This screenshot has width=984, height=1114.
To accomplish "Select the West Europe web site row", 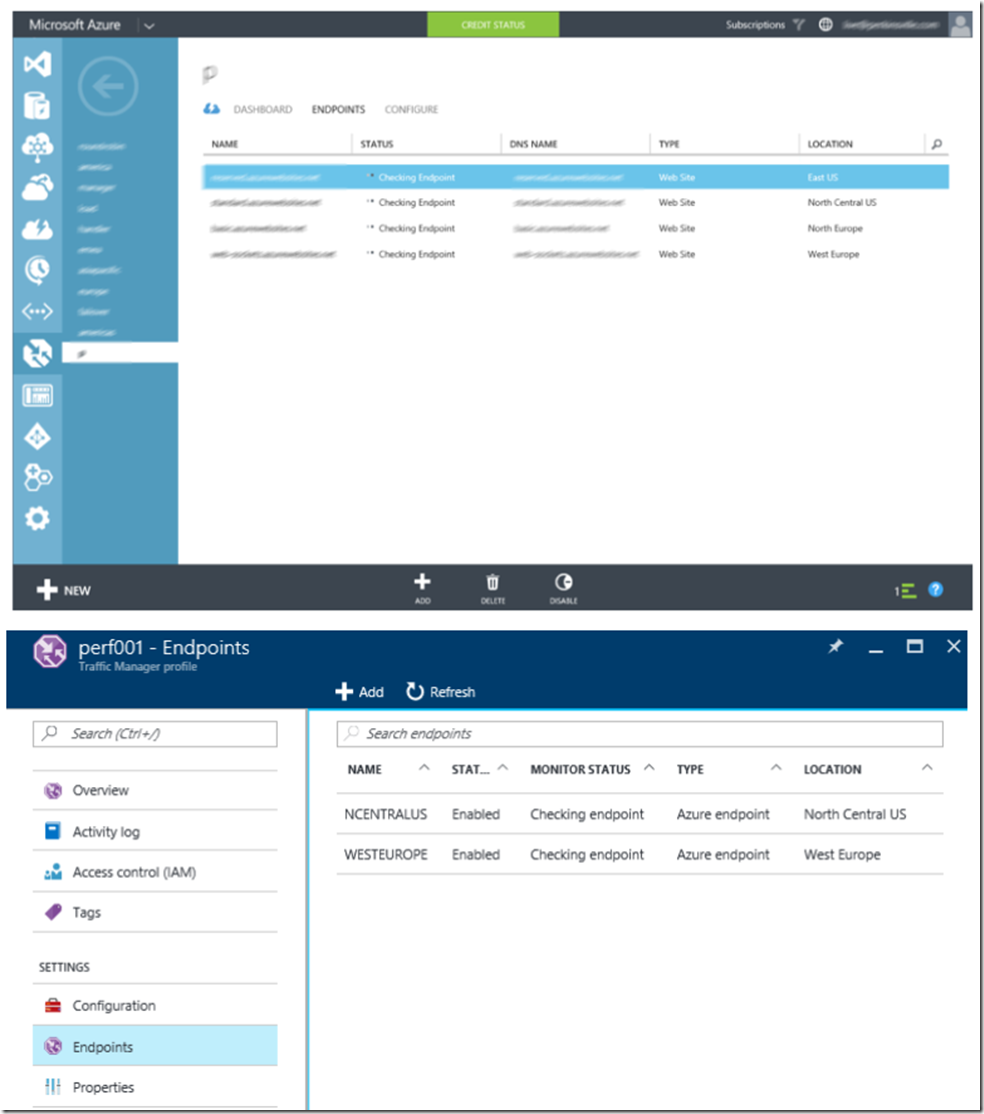I will pyautogui.click(x=575, y=254).
